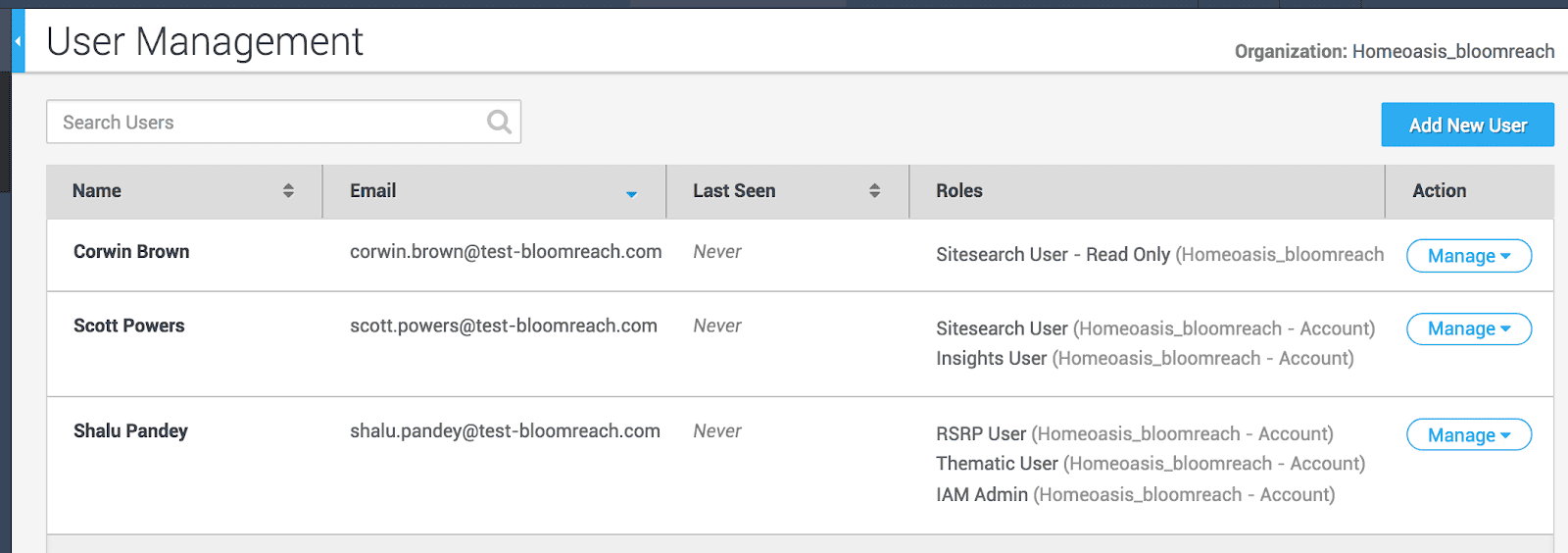Sort by Last Seen arrows icon
Viewport: 1568px width, 553px height.
coord(874,190)
